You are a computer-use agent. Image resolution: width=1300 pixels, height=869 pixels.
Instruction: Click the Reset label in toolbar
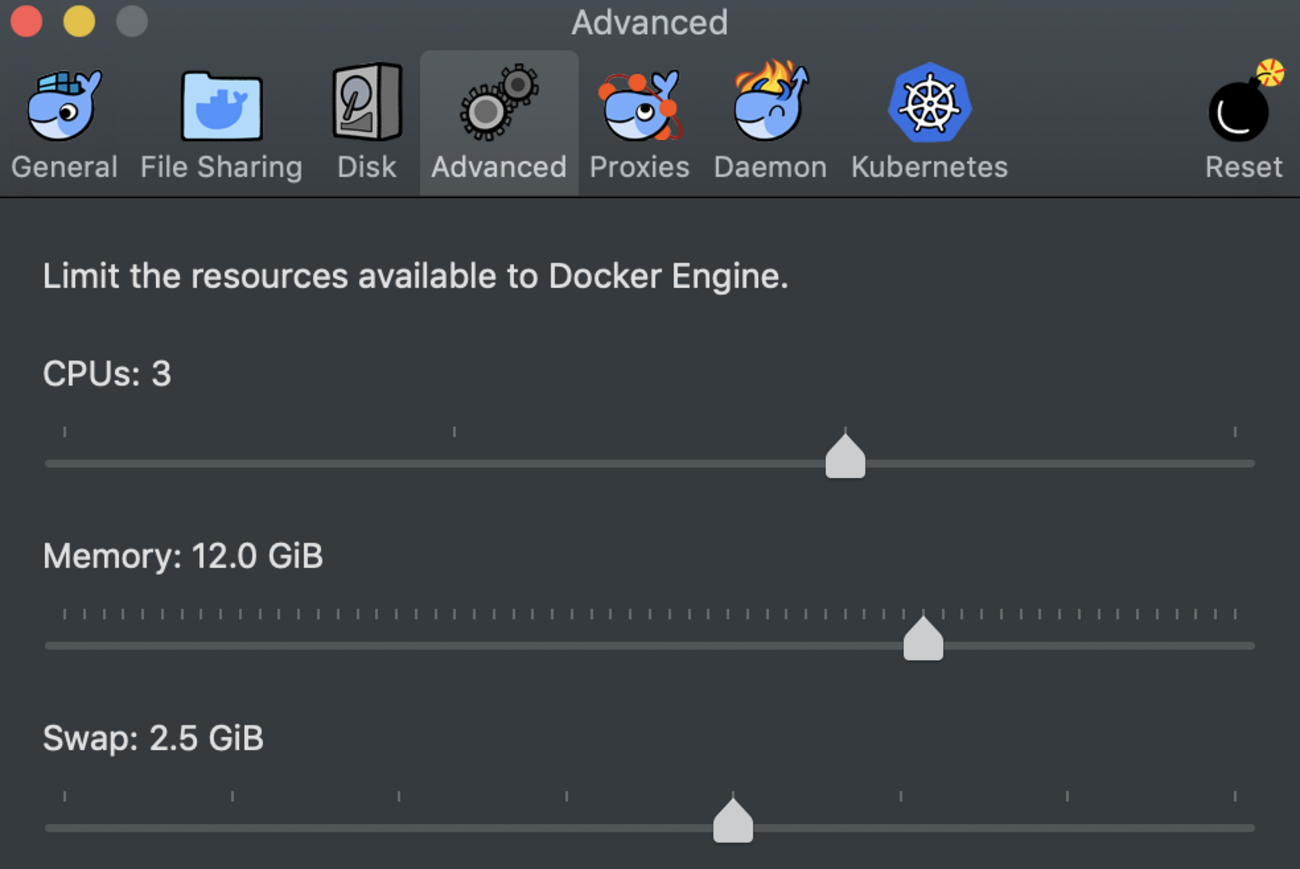1243,167
